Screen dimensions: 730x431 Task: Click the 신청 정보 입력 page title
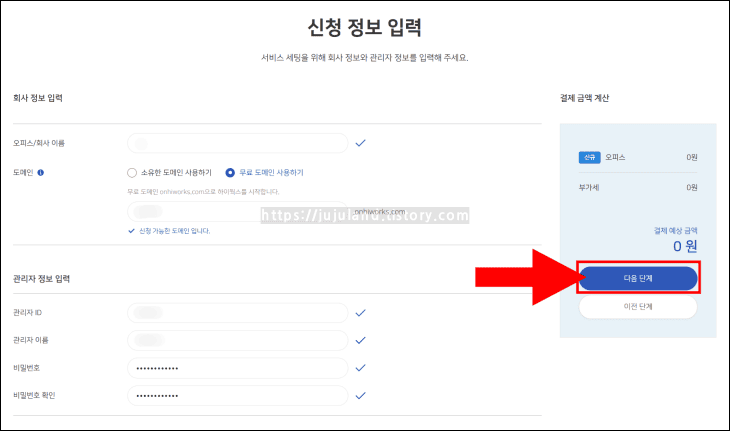coord(365,27)
